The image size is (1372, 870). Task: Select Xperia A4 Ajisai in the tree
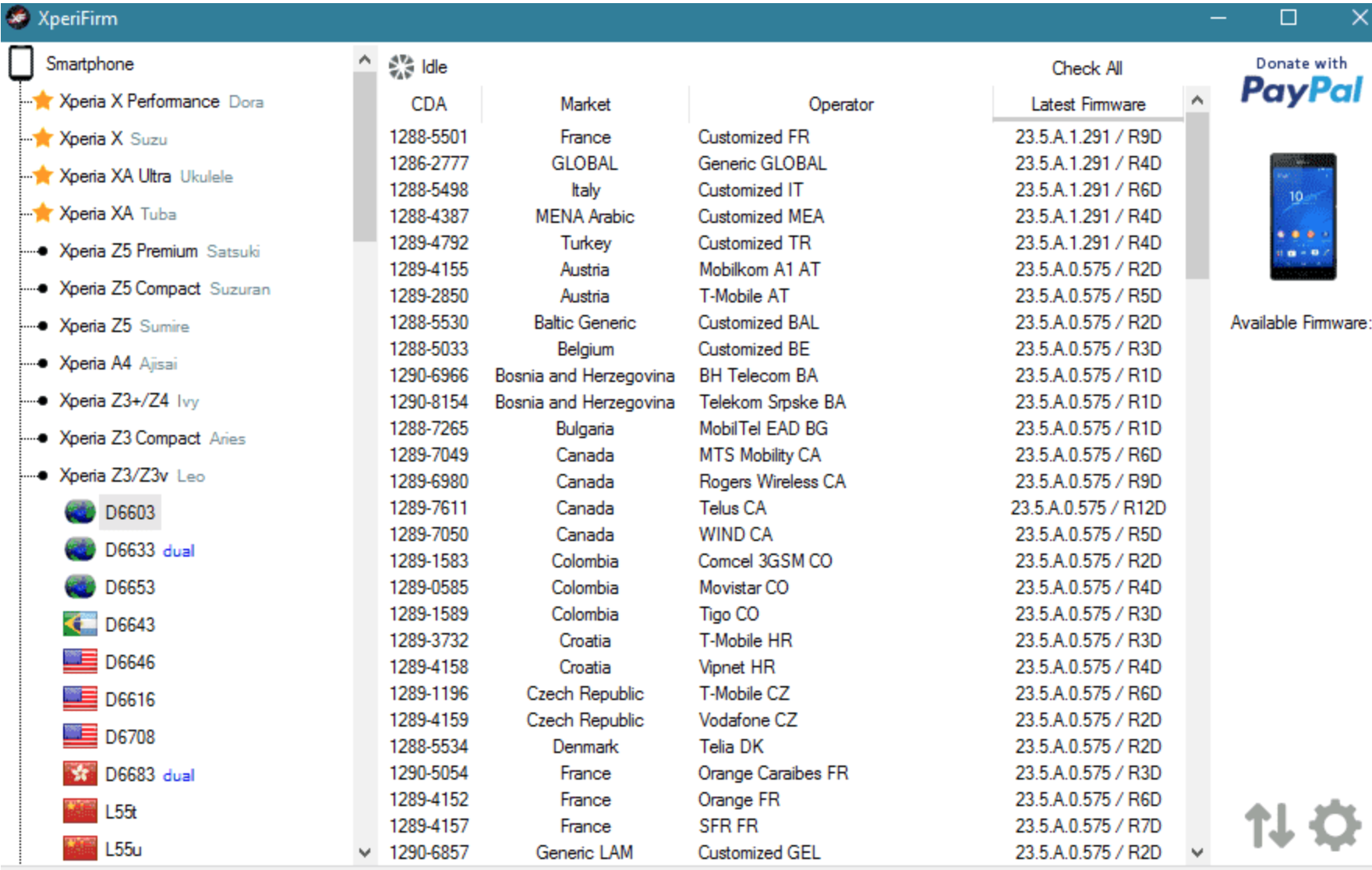[x=118, y=363]
